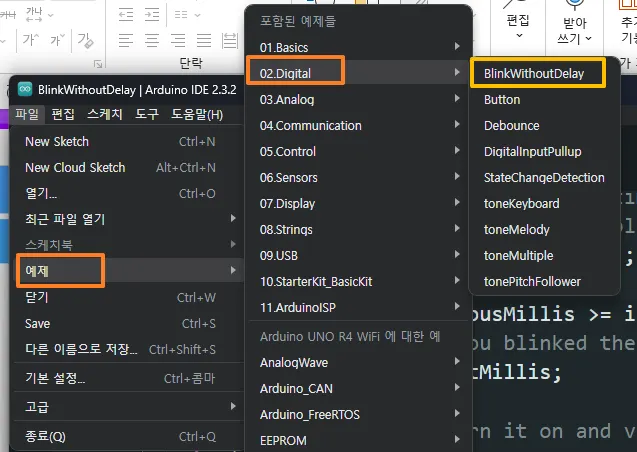Expand 02.Digital examples
Image resolution: width=637 pixels, height=452 pixels.
tap(359, 74)
